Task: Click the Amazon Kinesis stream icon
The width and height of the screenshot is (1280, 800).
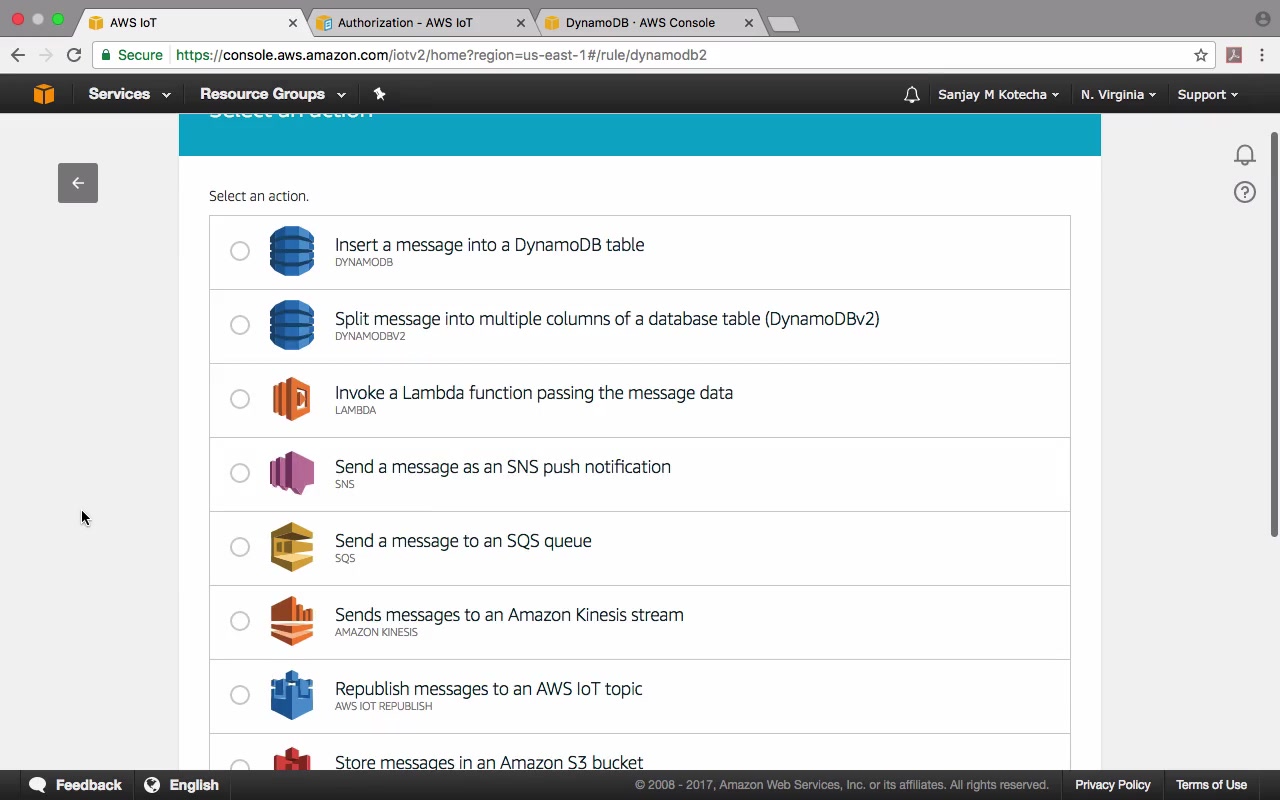Action: coord(292,621)
